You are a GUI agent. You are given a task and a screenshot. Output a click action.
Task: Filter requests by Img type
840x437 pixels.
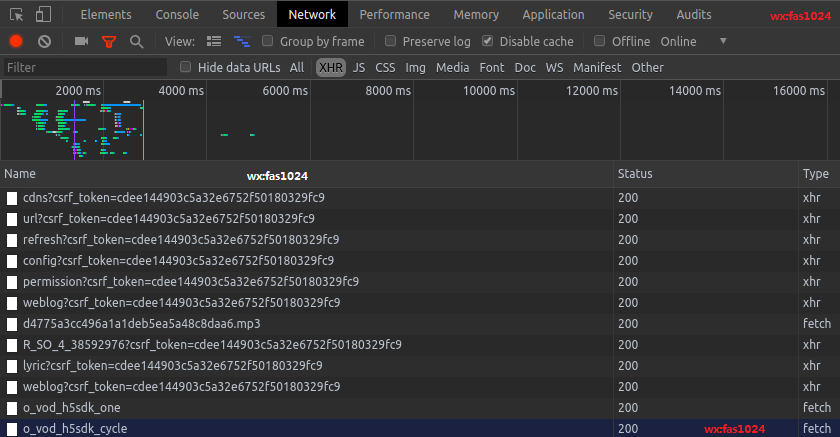[x=415, y=67]
